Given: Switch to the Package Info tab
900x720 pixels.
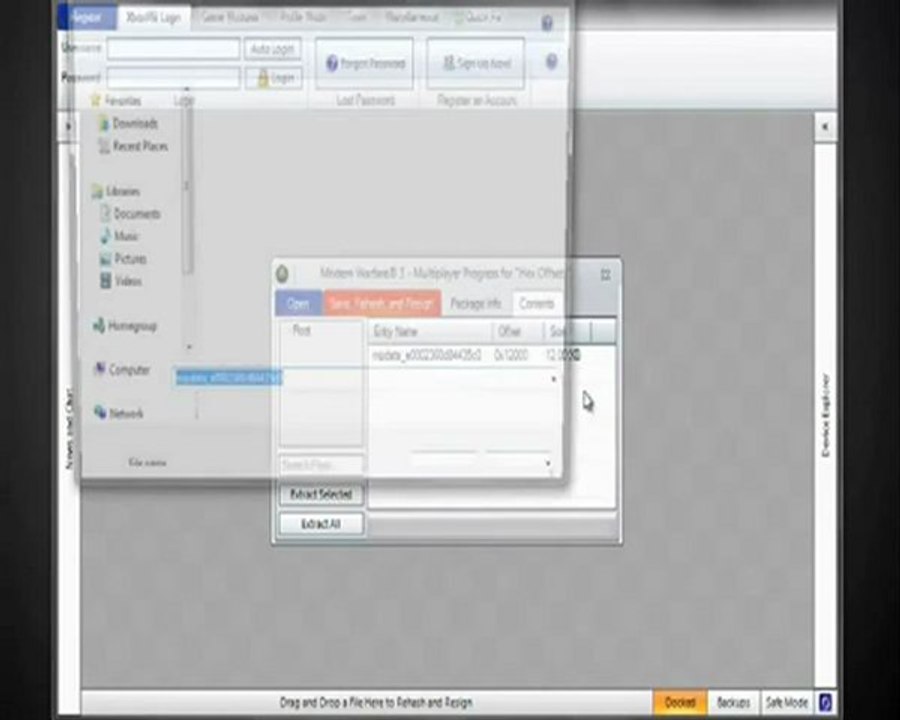Looking at the screenshot, I should tap(475, 303).
